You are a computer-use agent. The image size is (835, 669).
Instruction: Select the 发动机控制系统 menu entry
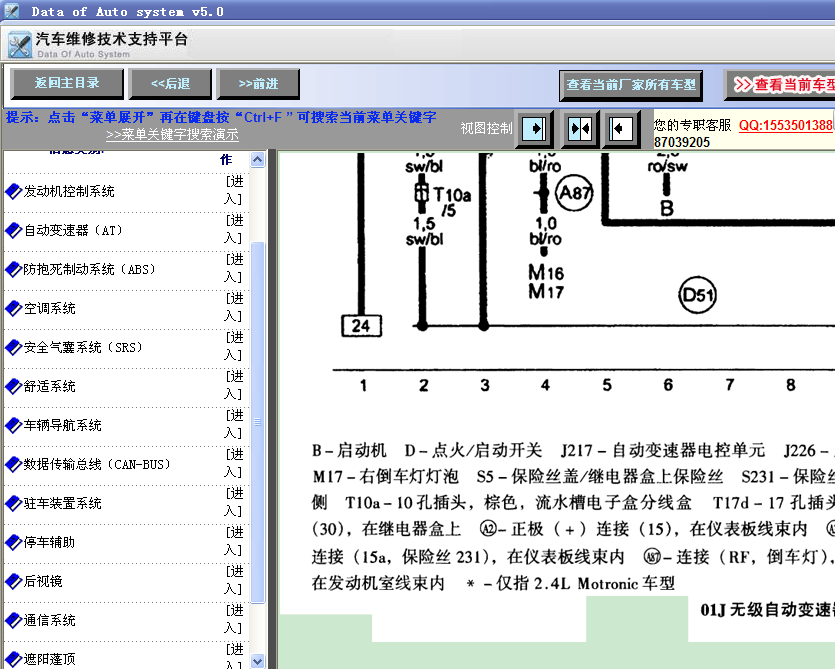[69, 191]
